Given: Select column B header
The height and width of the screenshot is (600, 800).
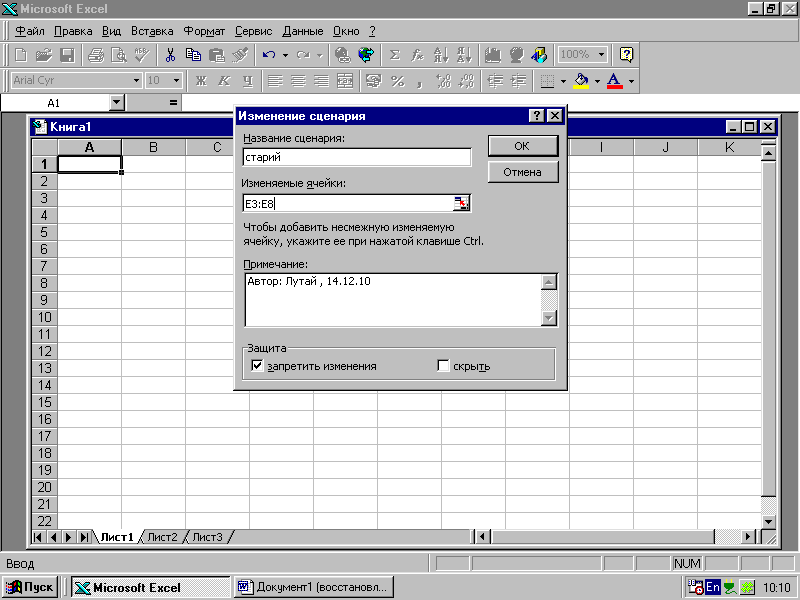Looking at the screenshot, I should pos(153,147).
